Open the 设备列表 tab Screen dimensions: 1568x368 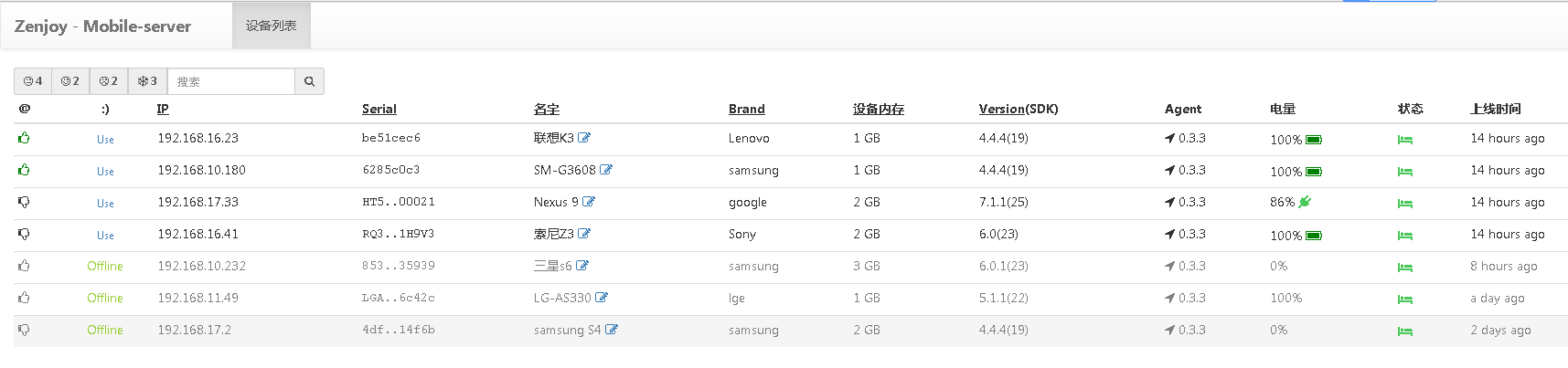pos(272,26)
